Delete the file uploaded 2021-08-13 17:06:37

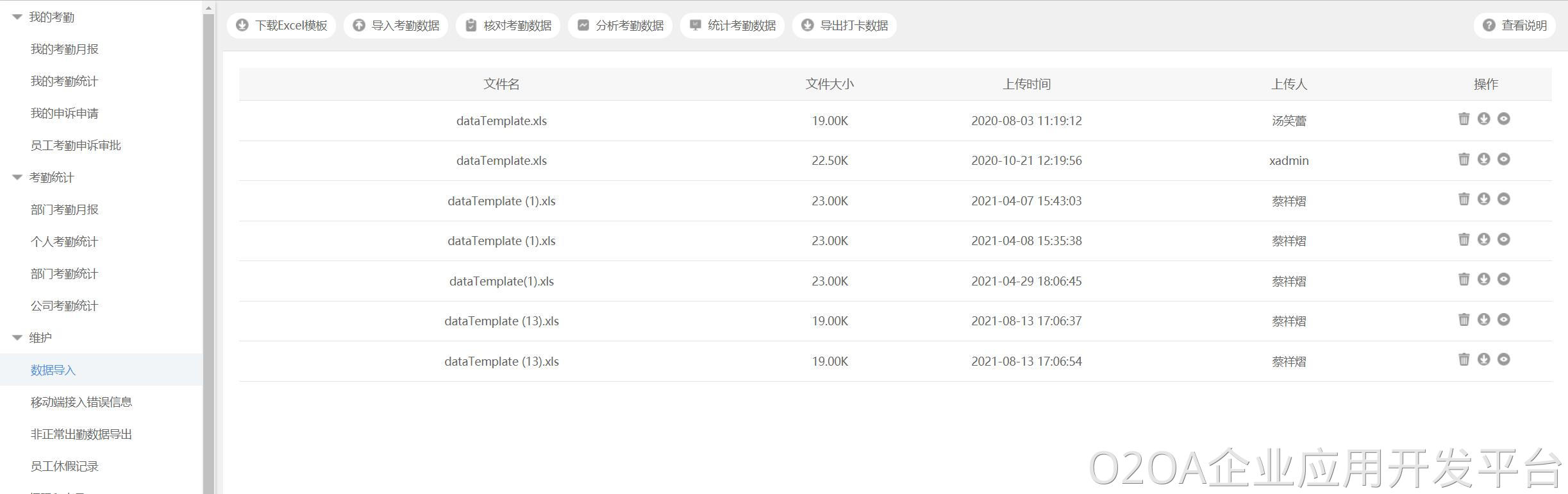point(1464,319)
